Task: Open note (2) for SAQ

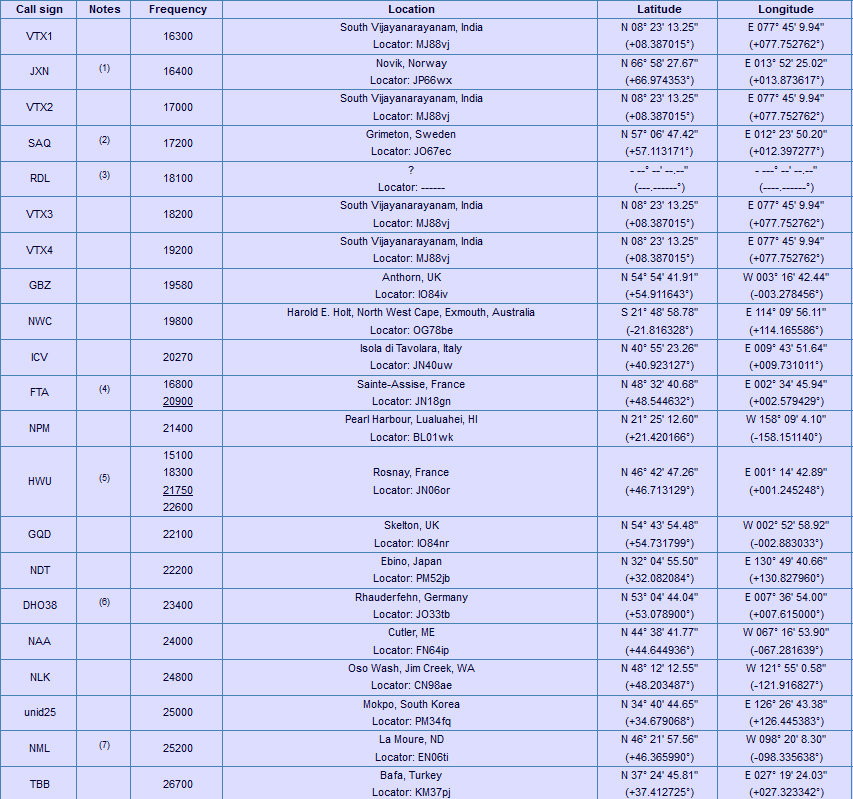Action: [x=104, y=140]
